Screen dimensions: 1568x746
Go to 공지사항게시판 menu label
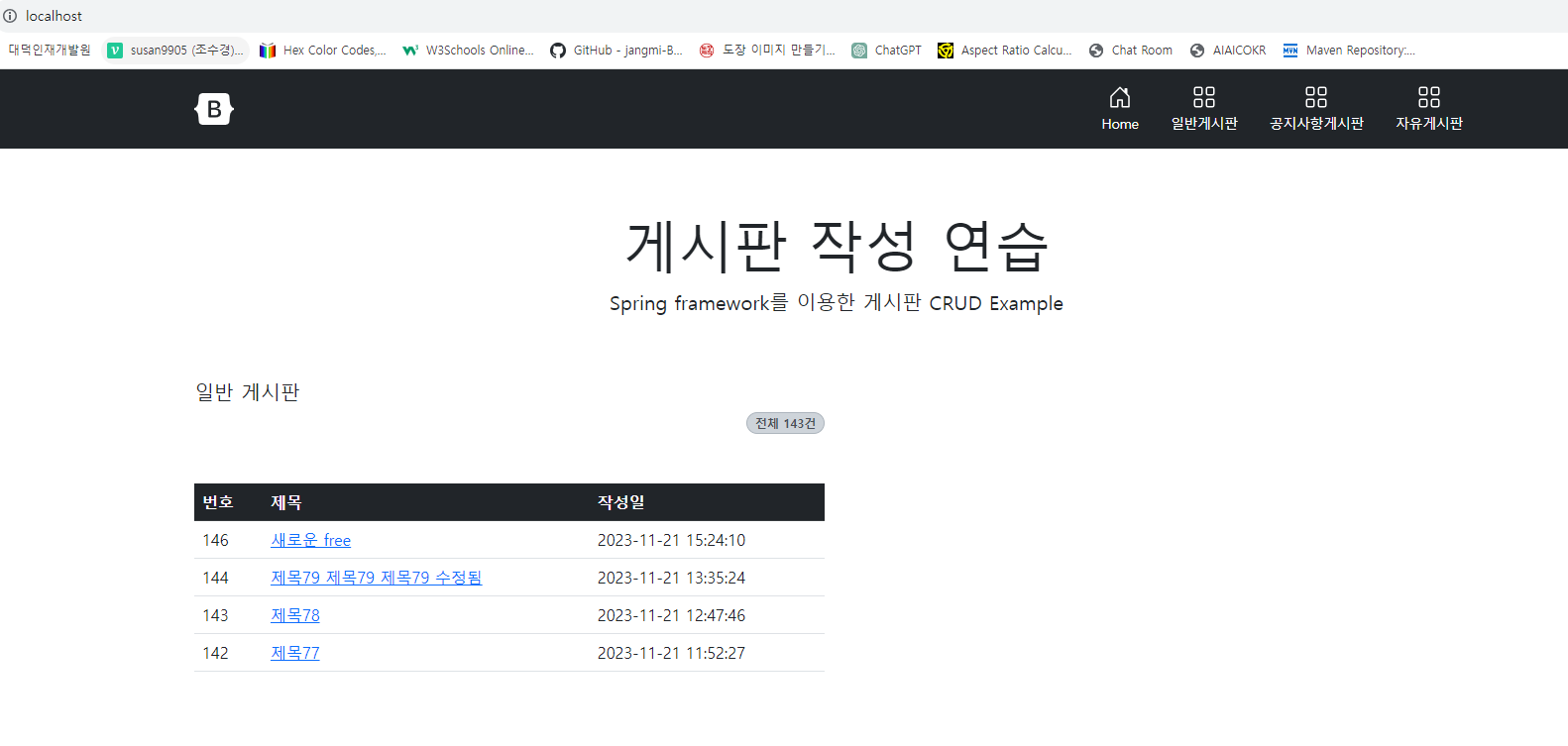1316,124
